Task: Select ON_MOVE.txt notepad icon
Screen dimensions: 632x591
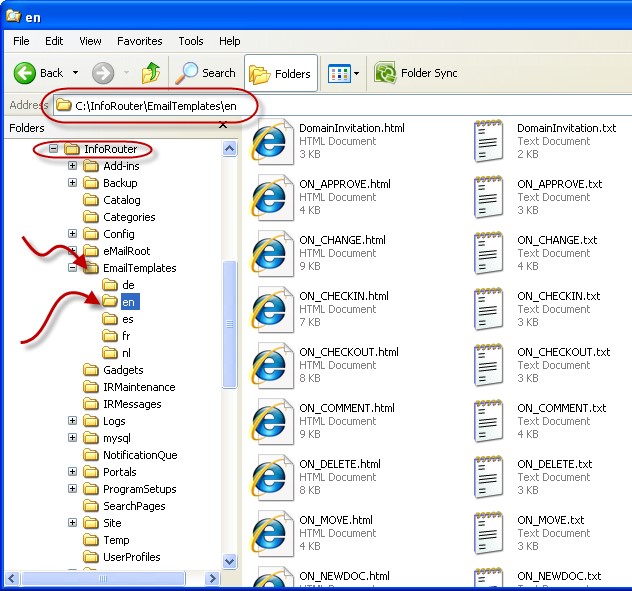Action: 489,533
